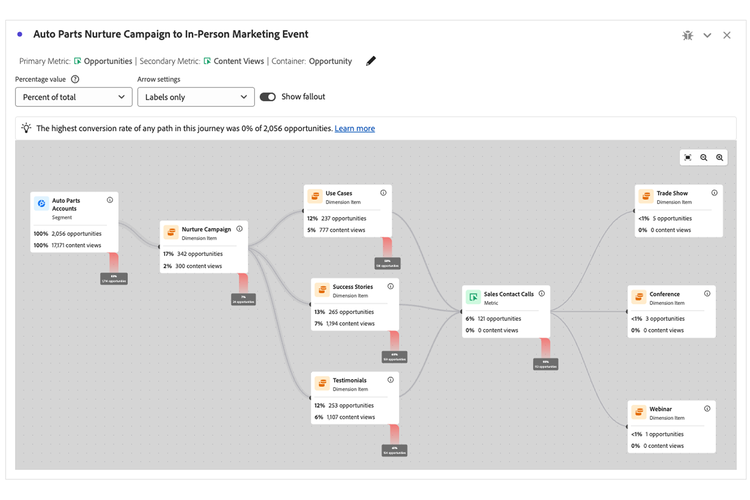This screenshot has height=500, width=750.
Task: Click '253 opportunities' in Testimonials
Action: click(351, 405)
